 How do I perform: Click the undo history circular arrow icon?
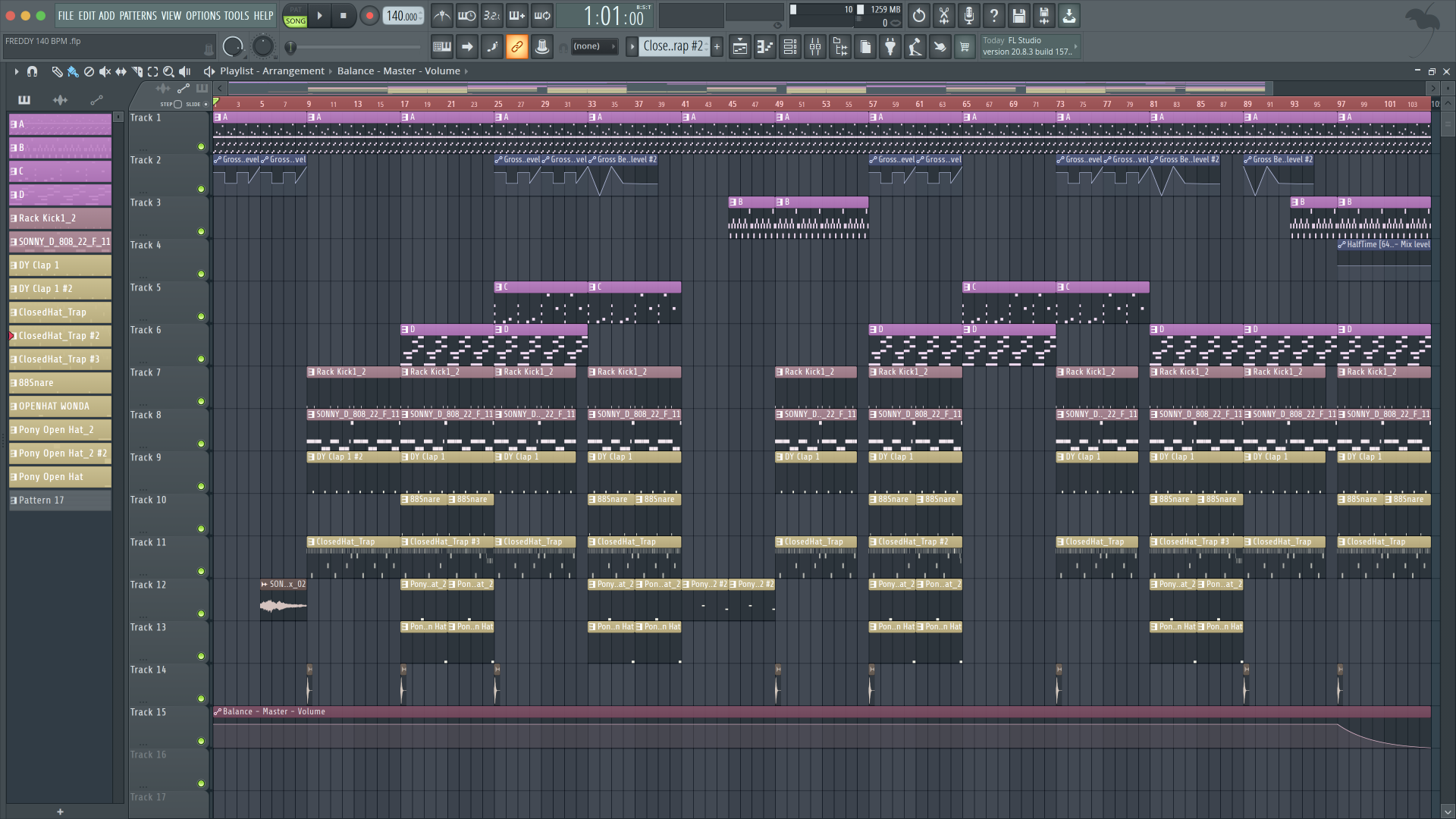919,15
